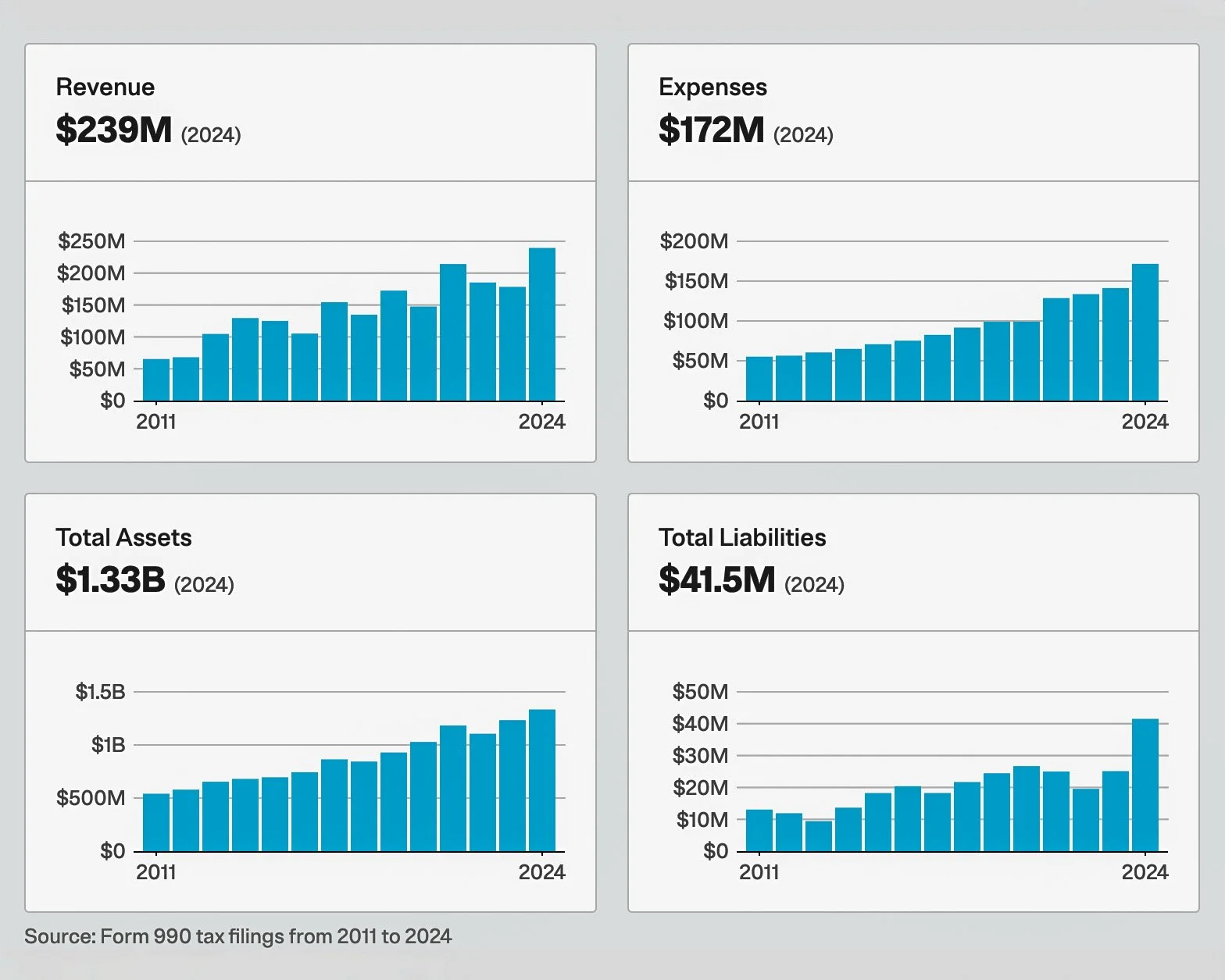
Task: Click the Total Assets heading
Action: pyautogui.click(x=123, y=537)
